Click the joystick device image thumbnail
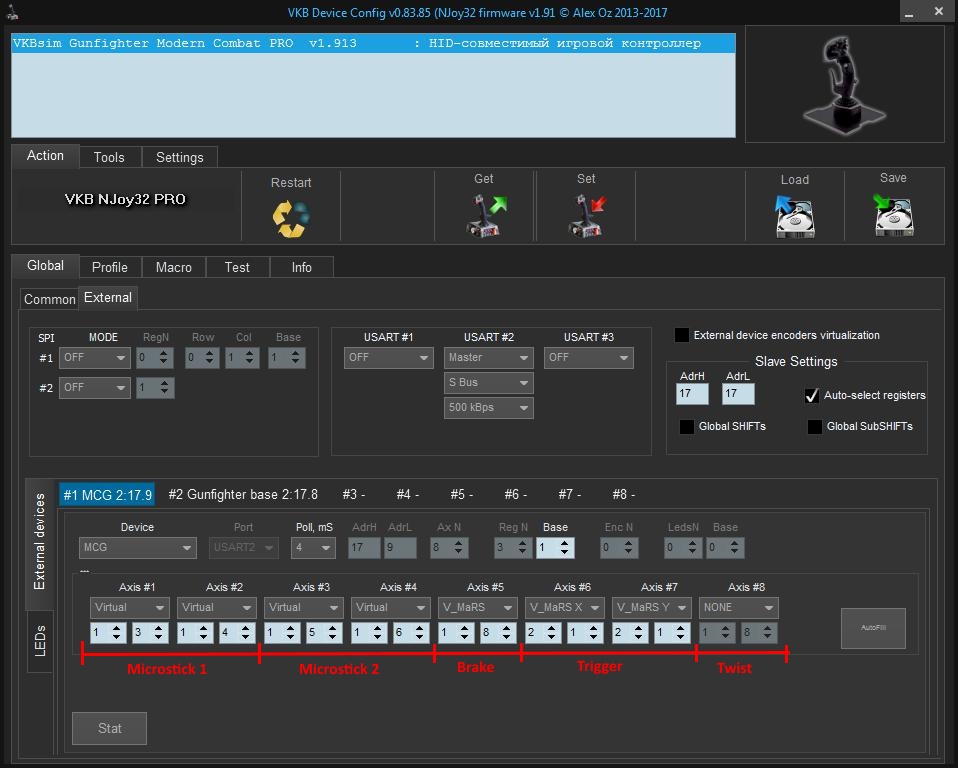Image resolution: width=958 pixels, height=768 pixels. click(844, 85)
